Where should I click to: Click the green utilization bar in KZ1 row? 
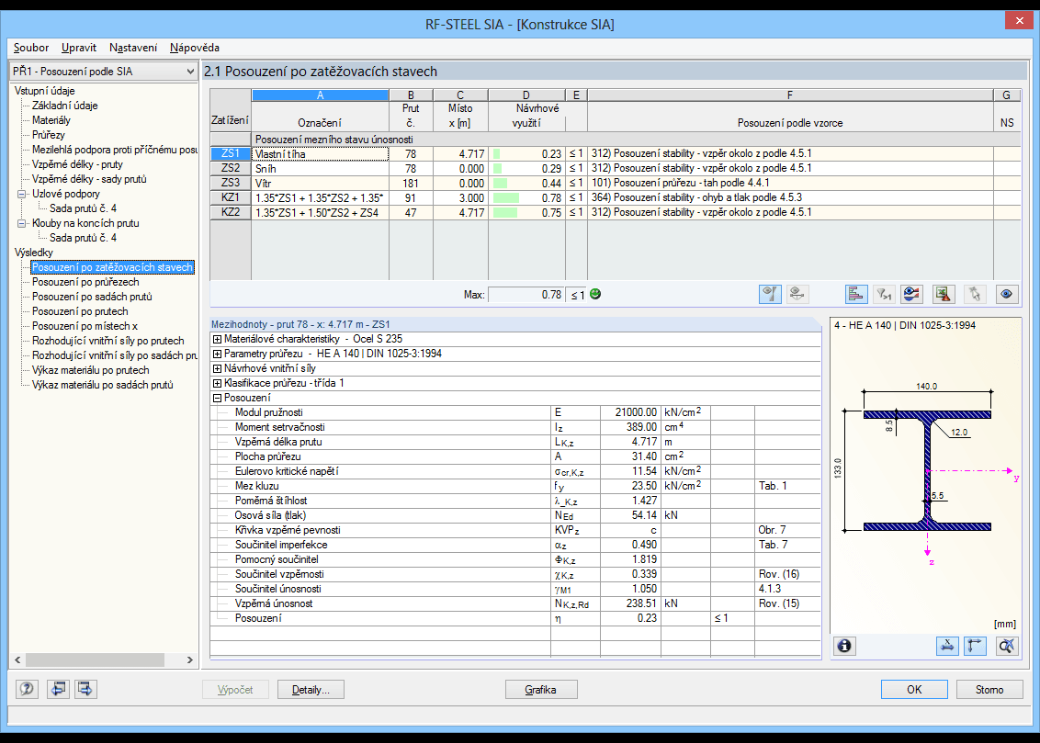pos(506,198)
